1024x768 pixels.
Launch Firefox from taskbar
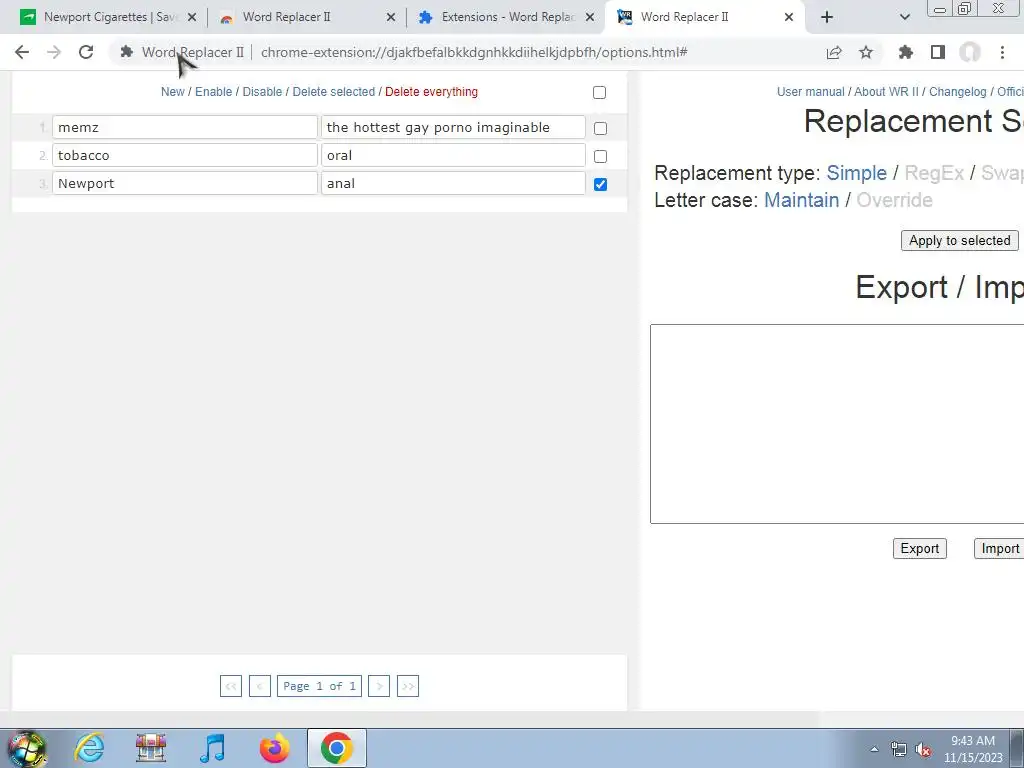[274, 748]
